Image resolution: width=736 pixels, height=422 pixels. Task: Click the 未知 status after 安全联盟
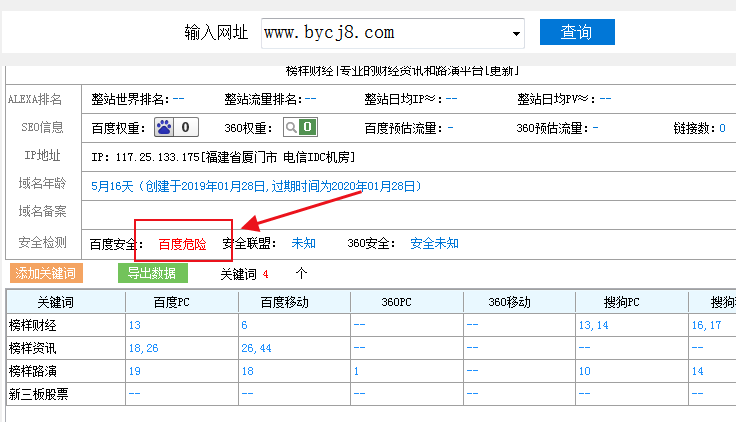[x=303, y=243]
